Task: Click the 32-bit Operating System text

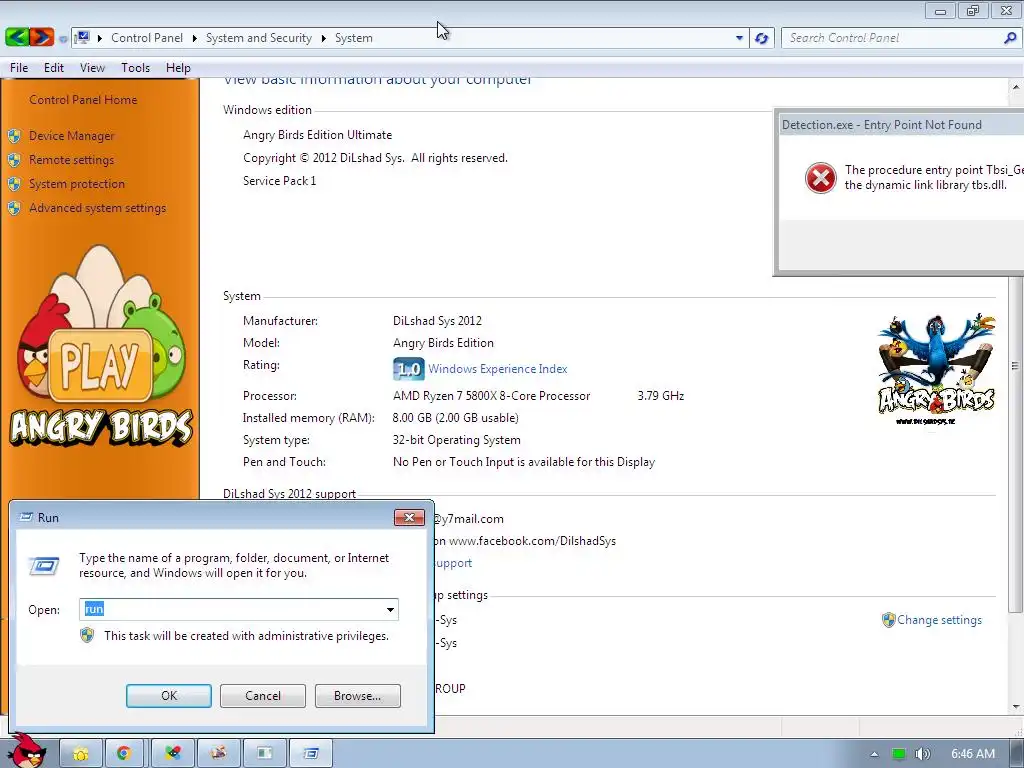Action: [x=456, y=440]
